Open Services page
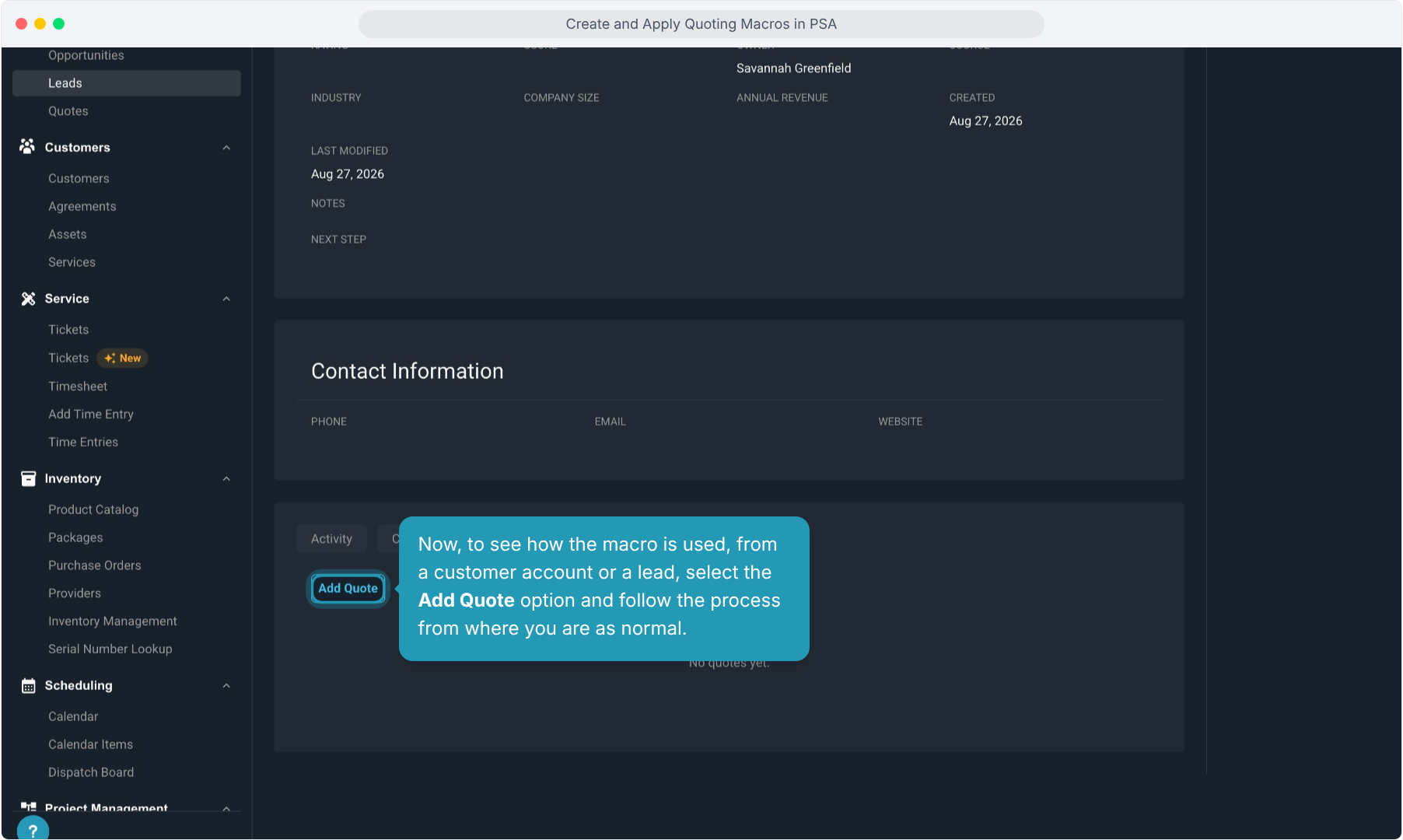1403x840 pixels. [72, 262]
